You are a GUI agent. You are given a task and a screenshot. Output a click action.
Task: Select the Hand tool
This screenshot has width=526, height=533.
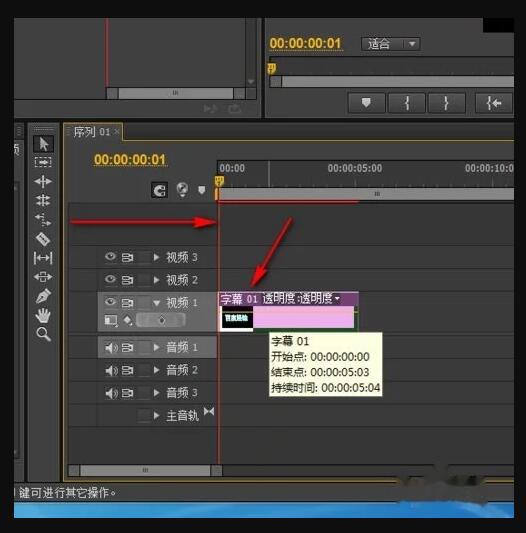pos(43,315)
